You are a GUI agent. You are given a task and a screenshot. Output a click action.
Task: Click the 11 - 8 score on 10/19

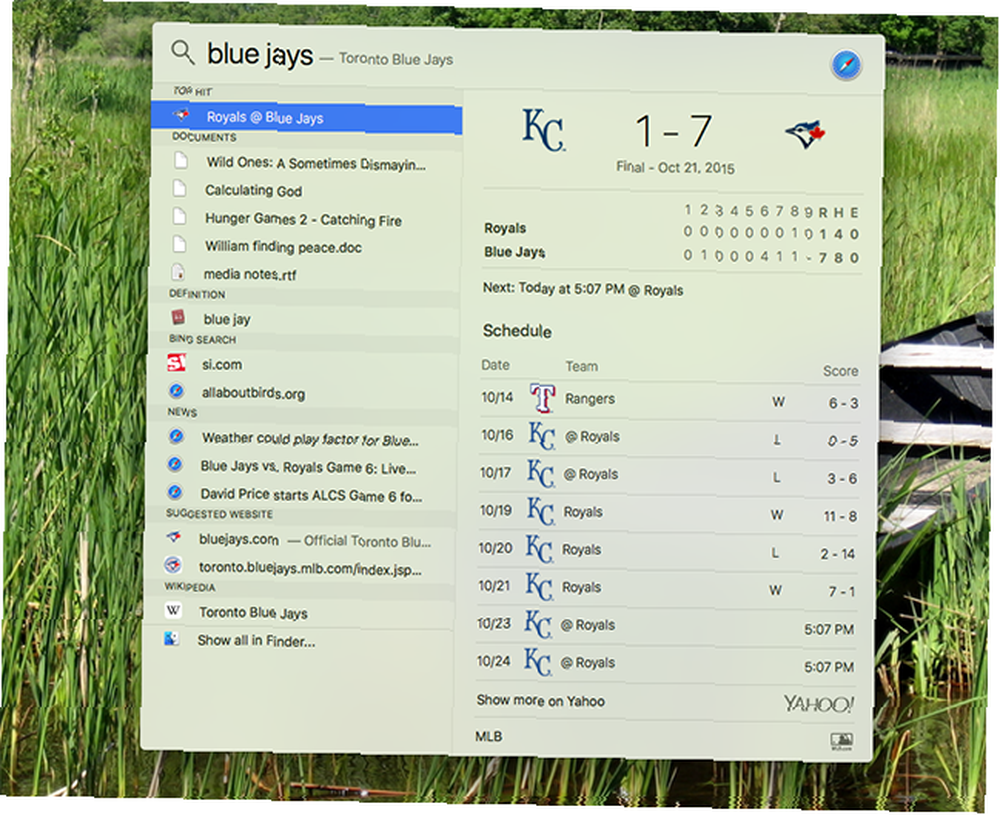840,516
